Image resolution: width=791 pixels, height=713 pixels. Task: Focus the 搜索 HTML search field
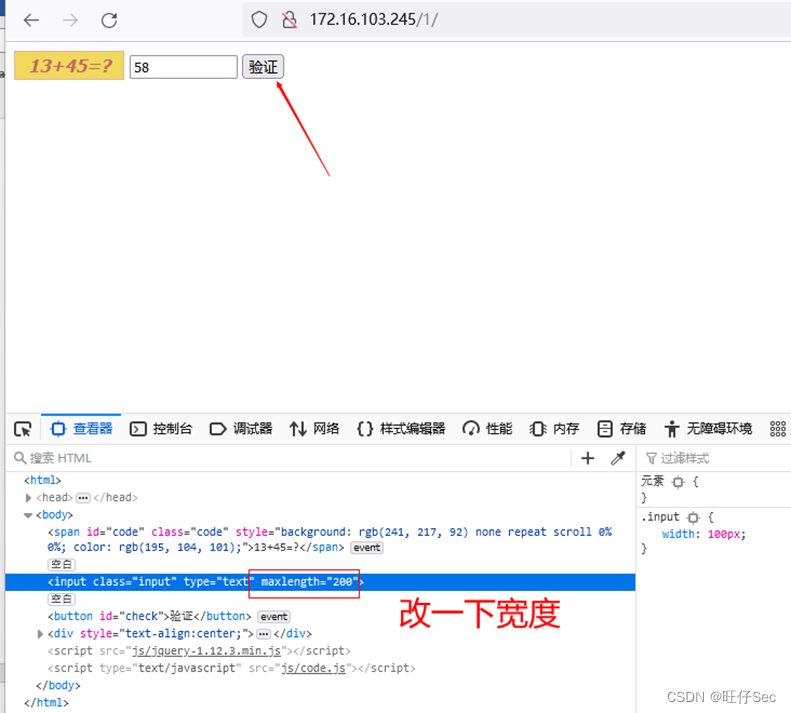(x=290, y=458)
